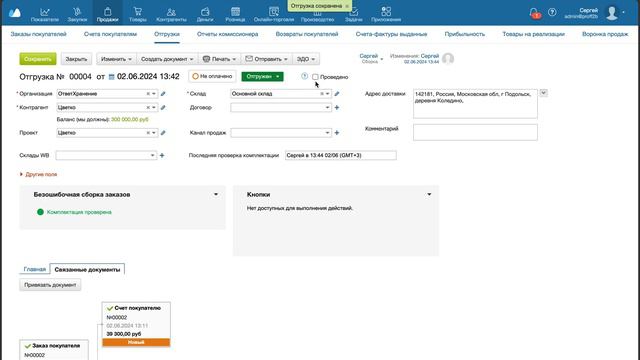This screenshot has width=640, height=360.
Task: Edit the Проект with pencil icon
Action: (163, 133)
